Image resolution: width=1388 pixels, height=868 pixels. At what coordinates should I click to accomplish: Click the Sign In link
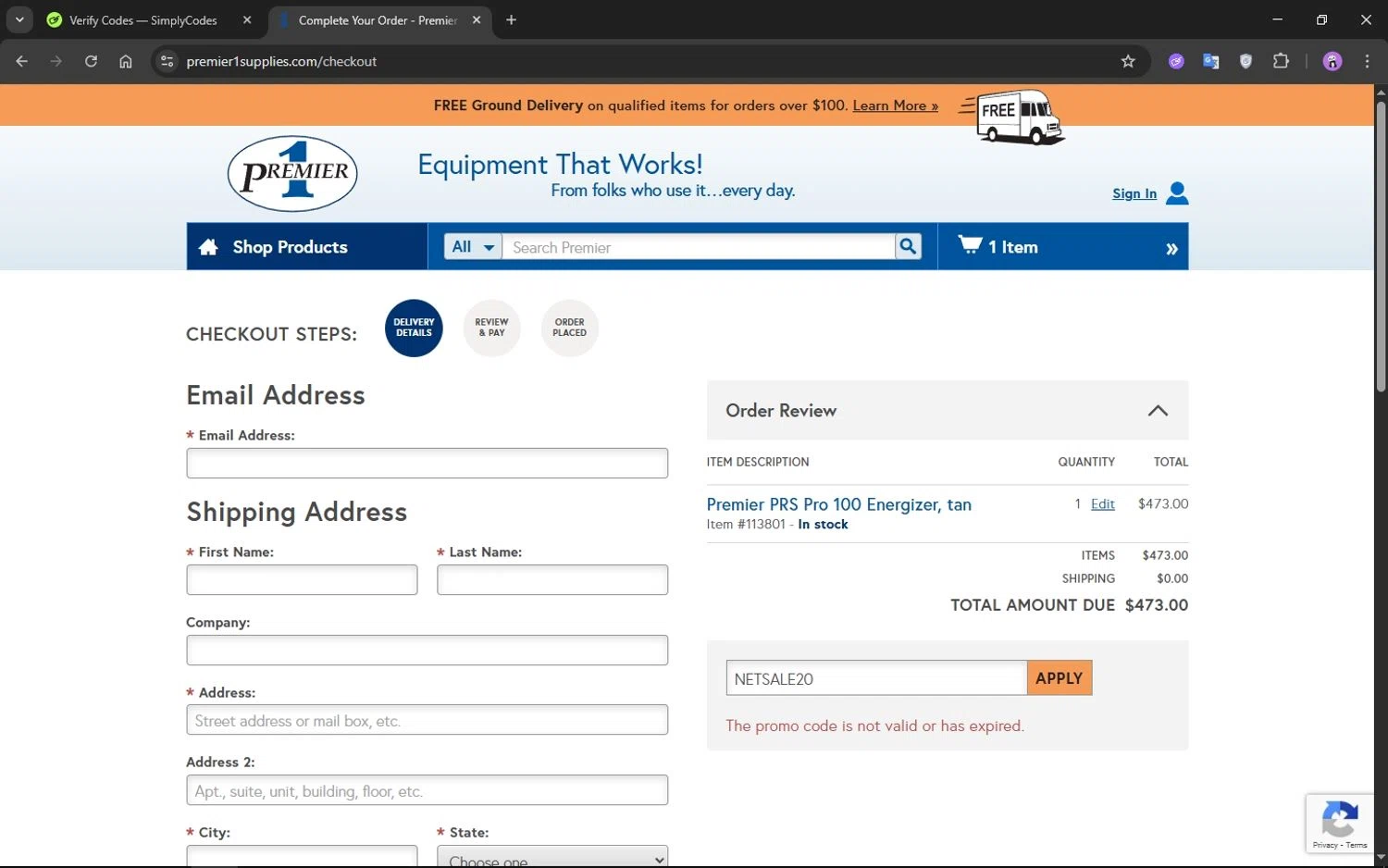tap(1134, 193)
